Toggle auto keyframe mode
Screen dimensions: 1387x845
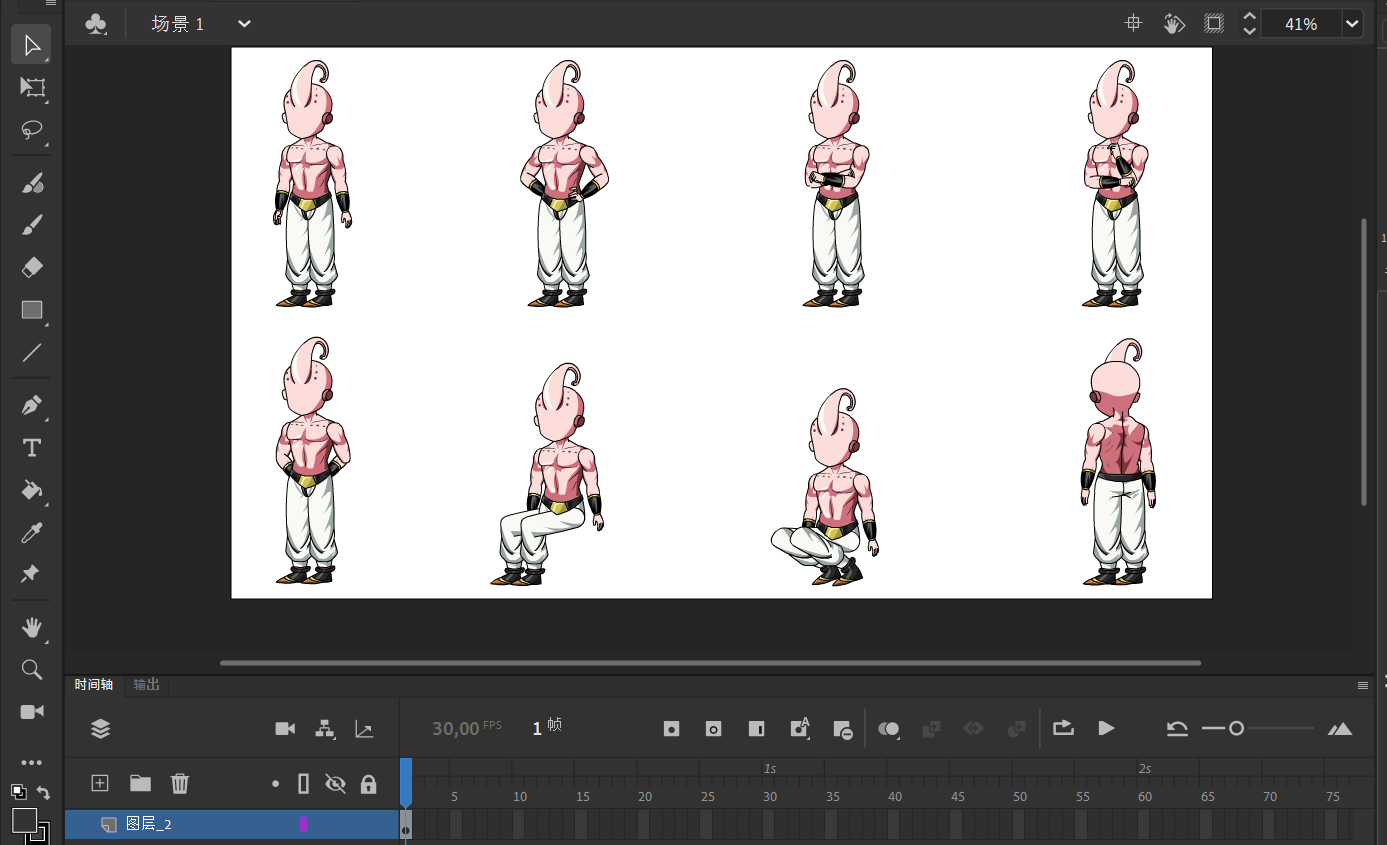799,729
